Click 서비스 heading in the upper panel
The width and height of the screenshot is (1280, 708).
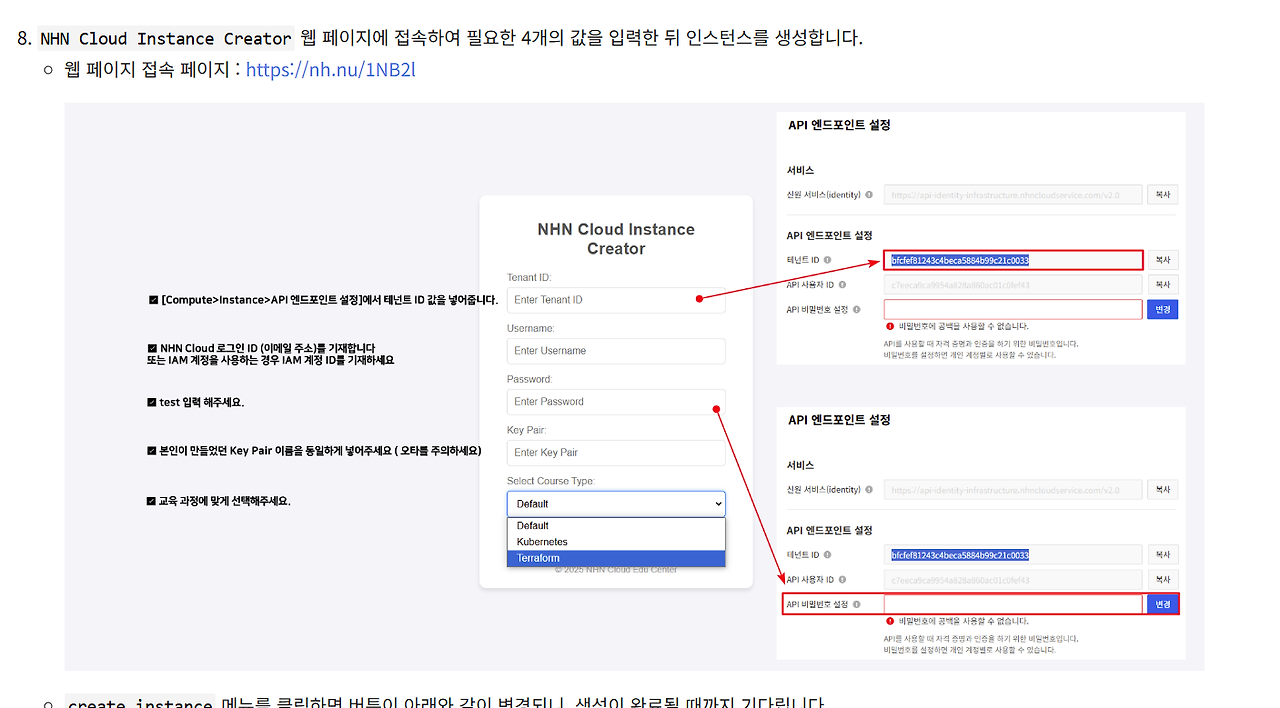pos(800,171)
